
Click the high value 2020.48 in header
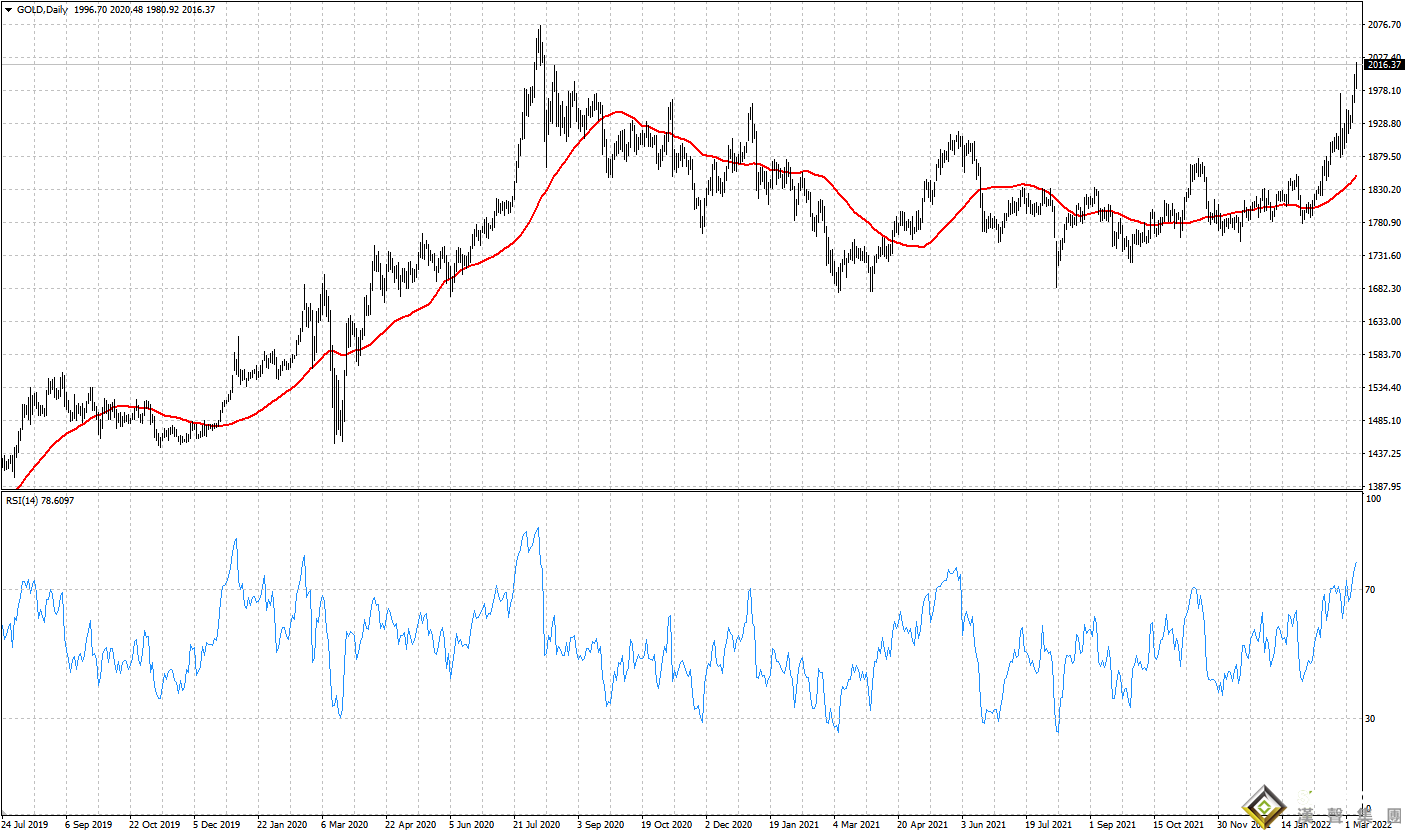(x=126, y=9)
